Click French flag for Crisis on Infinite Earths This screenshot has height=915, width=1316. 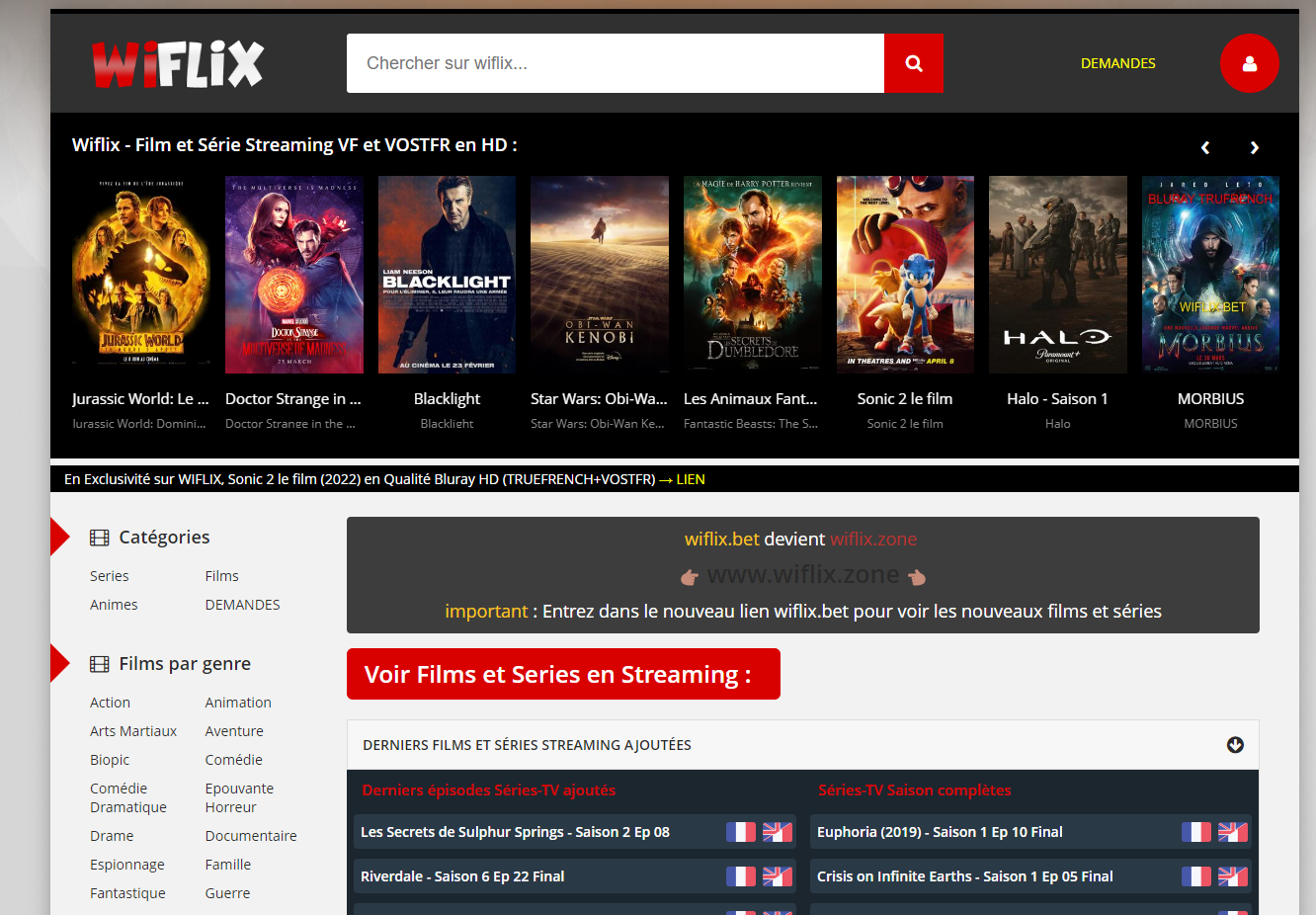(x=1196, y=876)
